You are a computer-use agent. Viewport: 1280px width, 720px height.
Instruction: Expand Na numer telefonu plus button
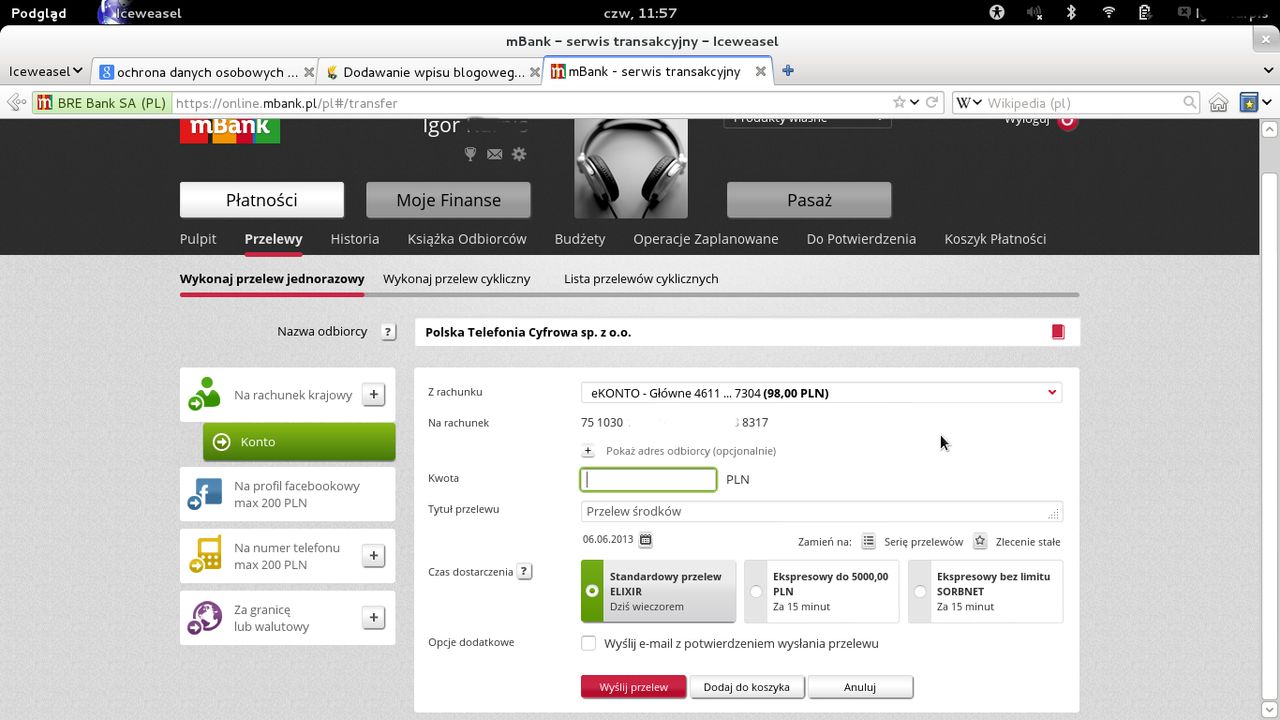pos(373,556)
